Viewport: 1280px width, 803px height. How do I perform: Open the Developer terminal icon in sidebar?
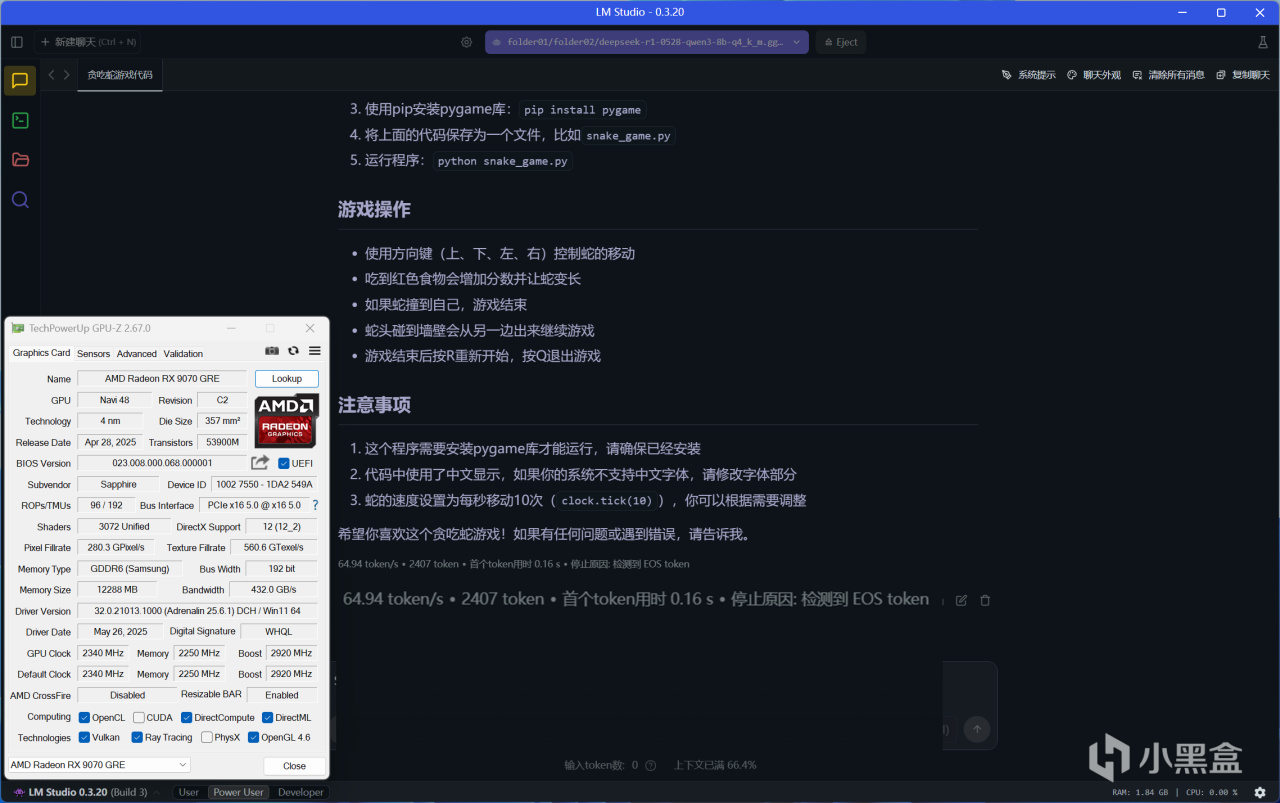click(20, 120)
